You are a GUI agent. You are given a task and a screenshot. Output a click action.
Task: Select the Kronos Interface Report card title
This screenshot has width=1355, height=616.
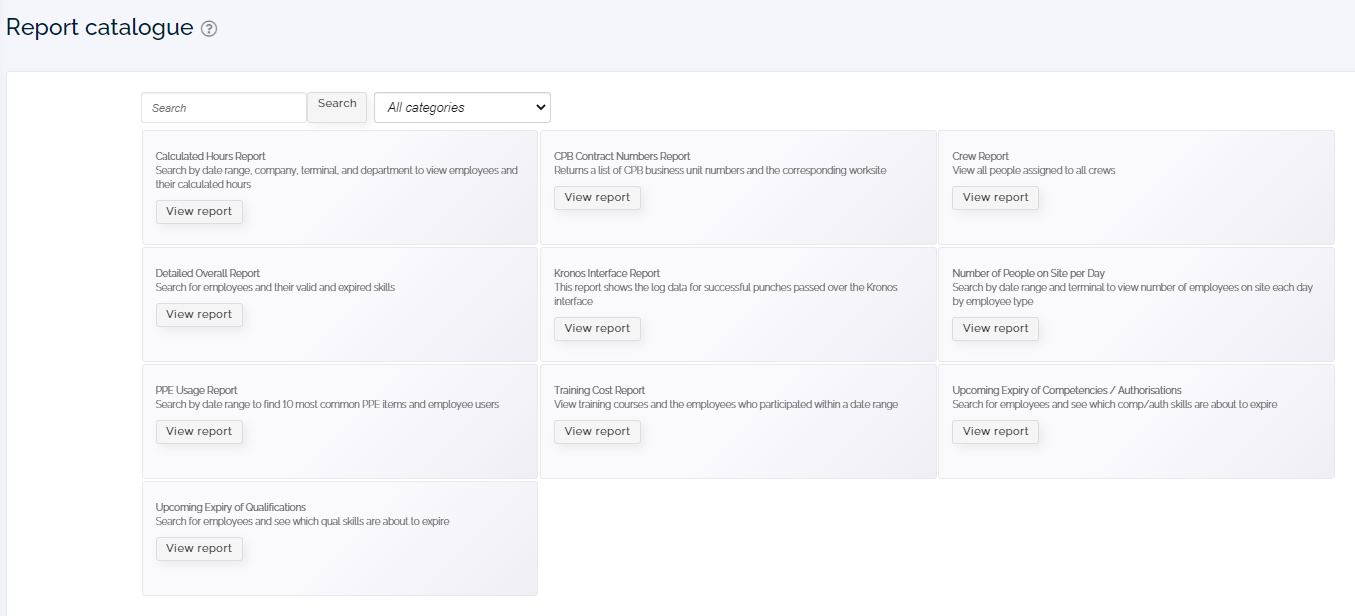(x=605, y=272)
